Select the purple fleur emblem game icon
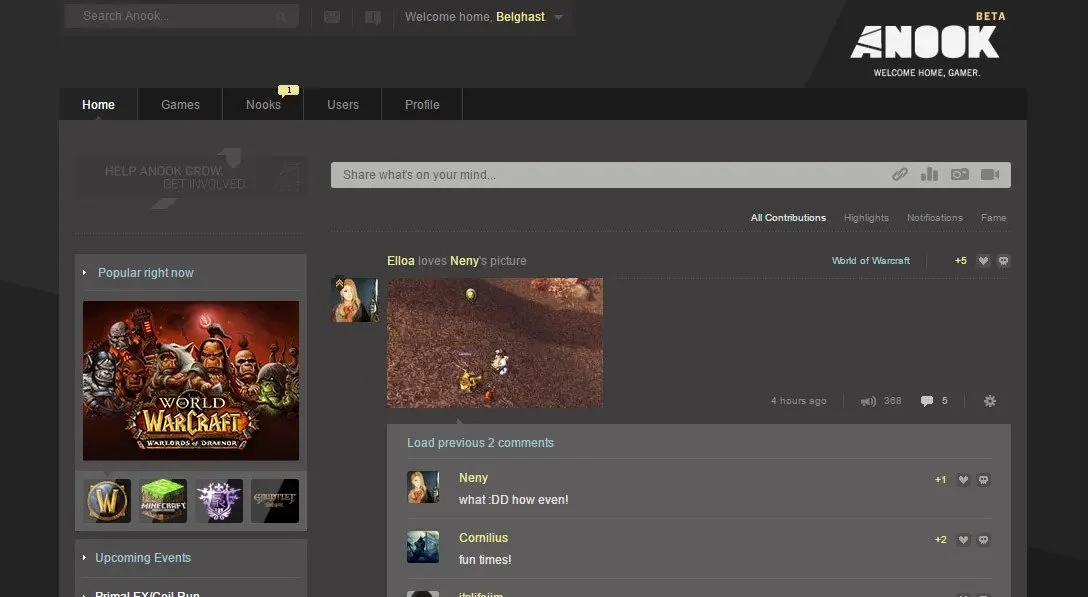This screenshot has height=597, width=1088. pyautogui.click(x=219, y=501)
